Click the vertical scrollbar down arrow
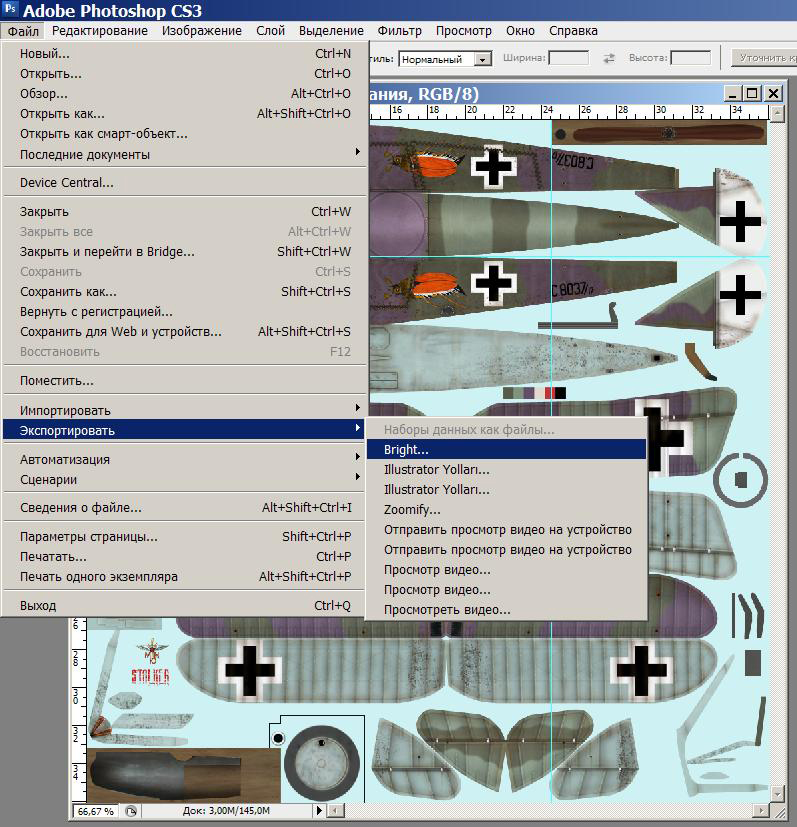Image resolution: width=797 pixels, height=827 pixels. coord(776,793)
